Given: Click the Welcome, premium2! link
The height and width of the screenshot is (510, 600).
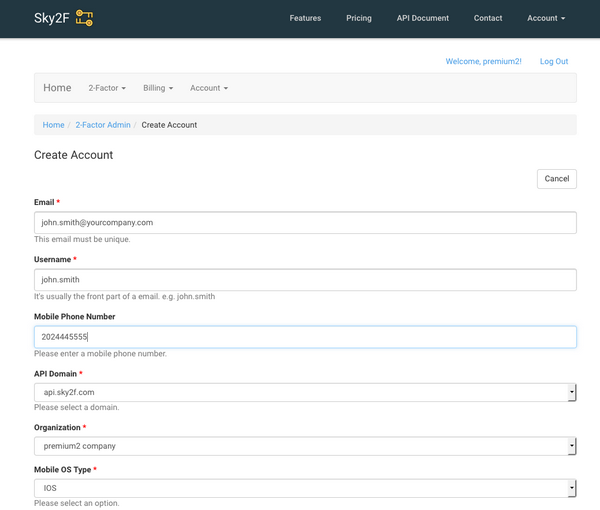Looking at the screenshot, I should click(x=483, y=61).
